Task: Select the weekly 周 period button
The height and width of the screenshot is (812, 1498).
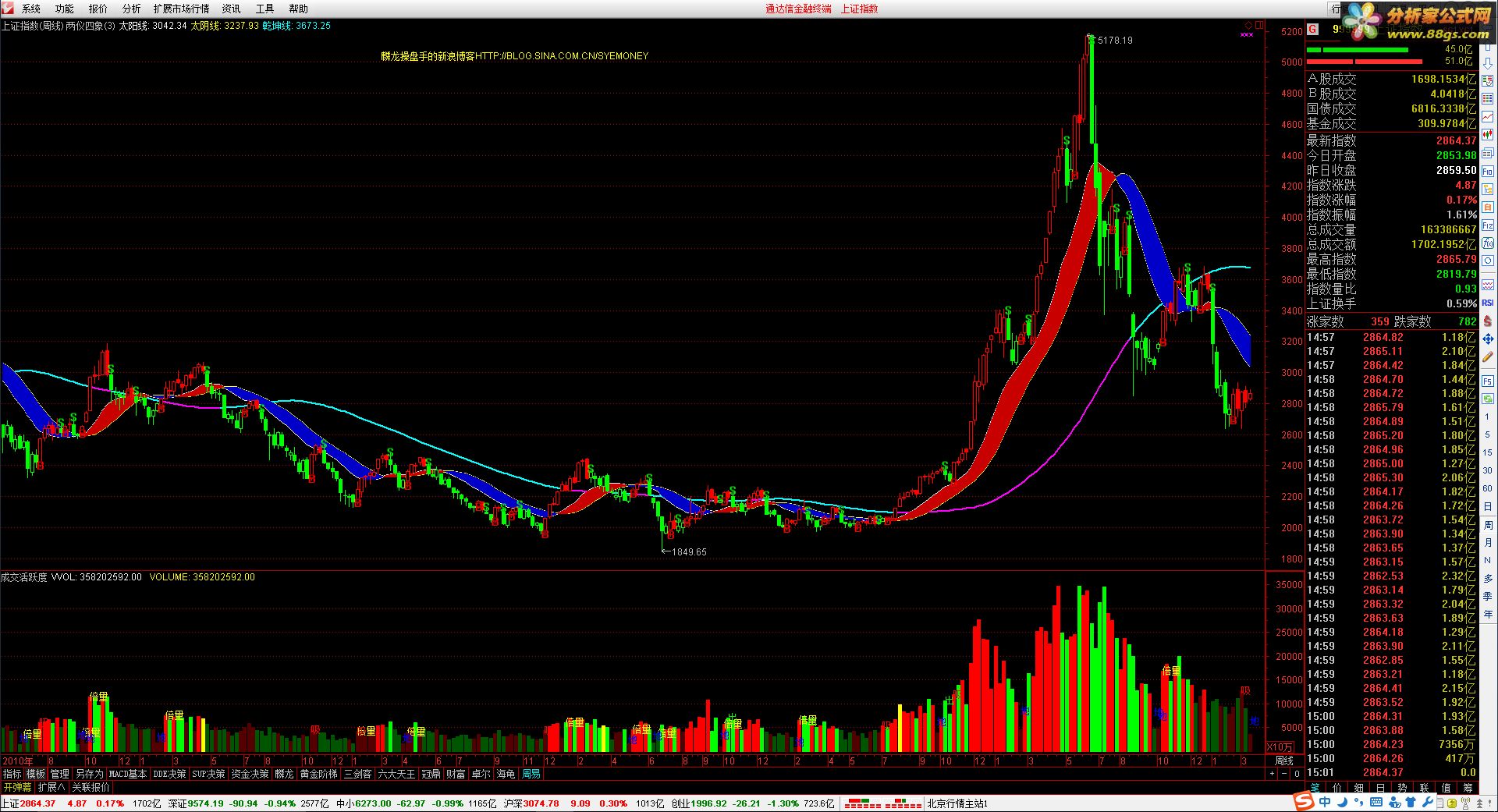Action: pos(1488,525)
